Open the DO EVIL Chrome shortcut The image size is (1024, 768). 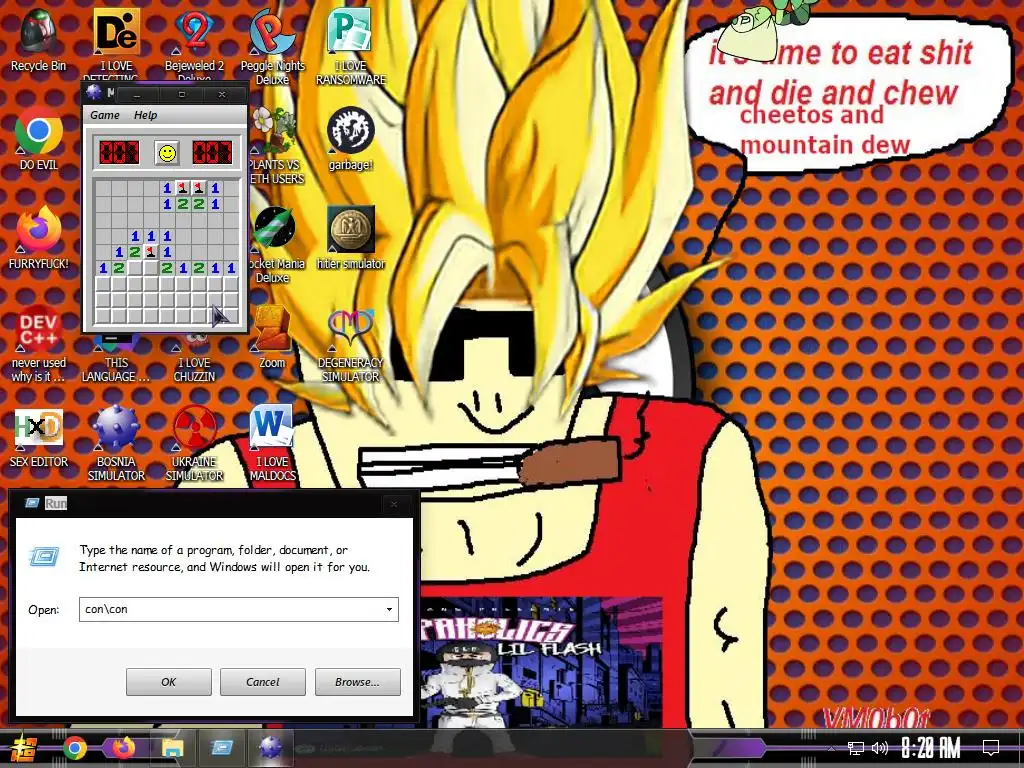39,138
